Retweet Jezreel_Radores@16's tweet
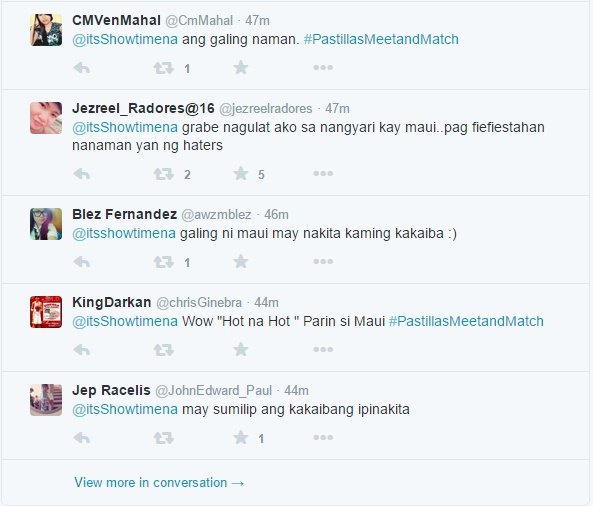This screenshot has height=506, width=593. pos(163,174)
